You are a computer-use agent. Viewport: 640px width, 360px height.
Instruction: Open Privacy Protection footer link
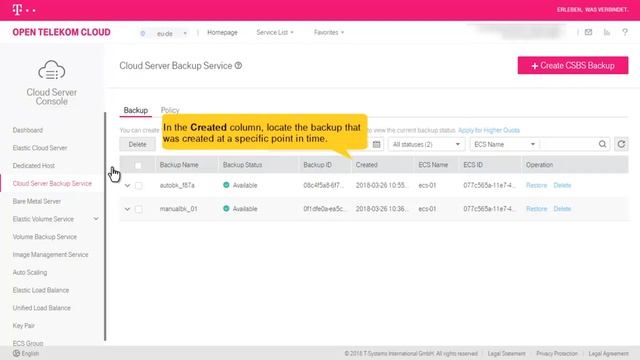[557, 353]
